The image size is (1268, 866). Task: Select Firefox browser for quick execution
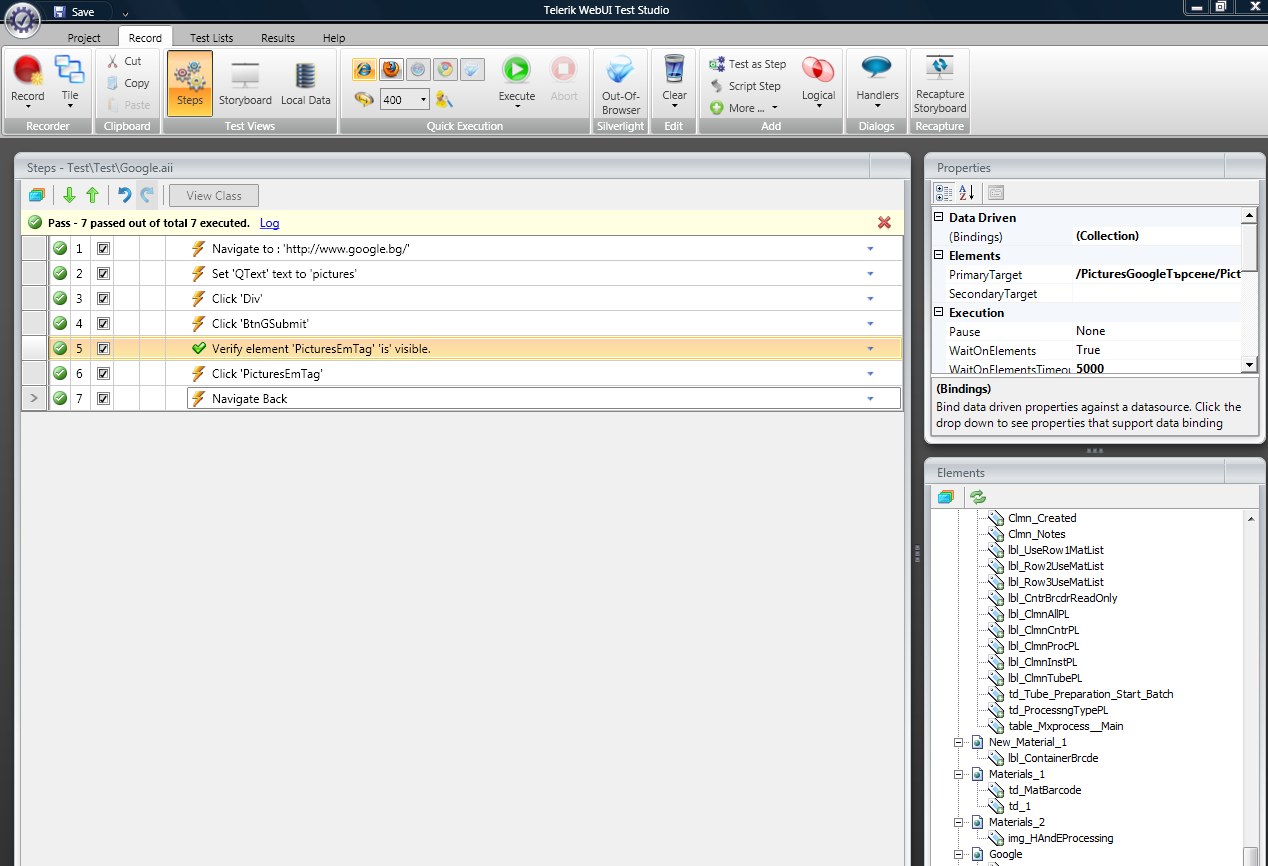click(391, 69)
